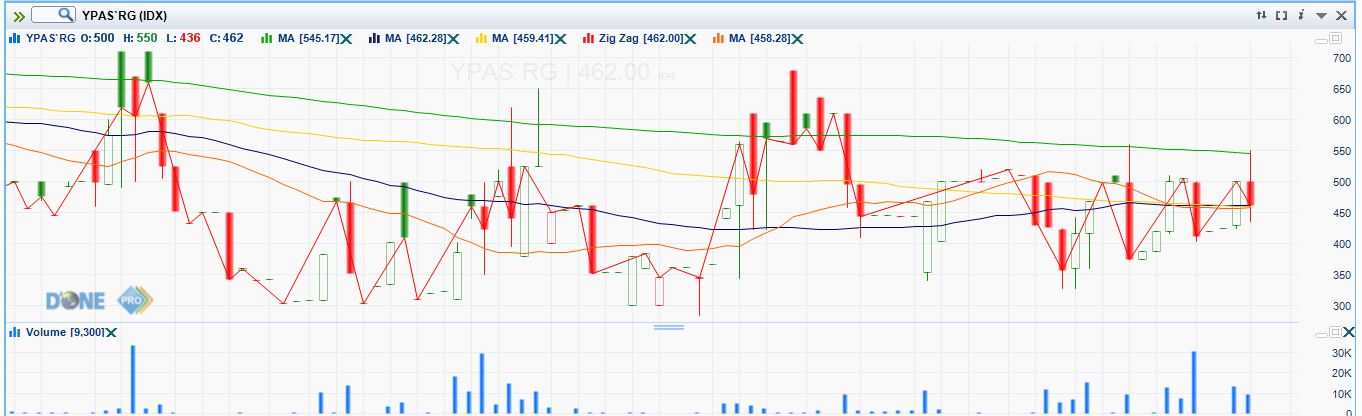Click the magnifier search icon
The image size is (1362, 416).
(65, 15)
